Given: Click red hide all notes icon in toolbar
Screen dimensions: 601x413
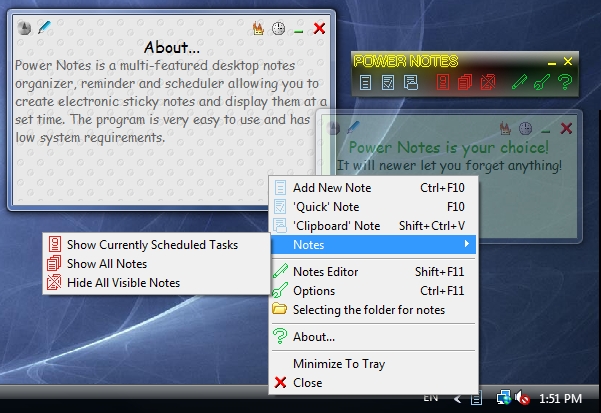Looking at the screenshot, I should tap(488, 82).
